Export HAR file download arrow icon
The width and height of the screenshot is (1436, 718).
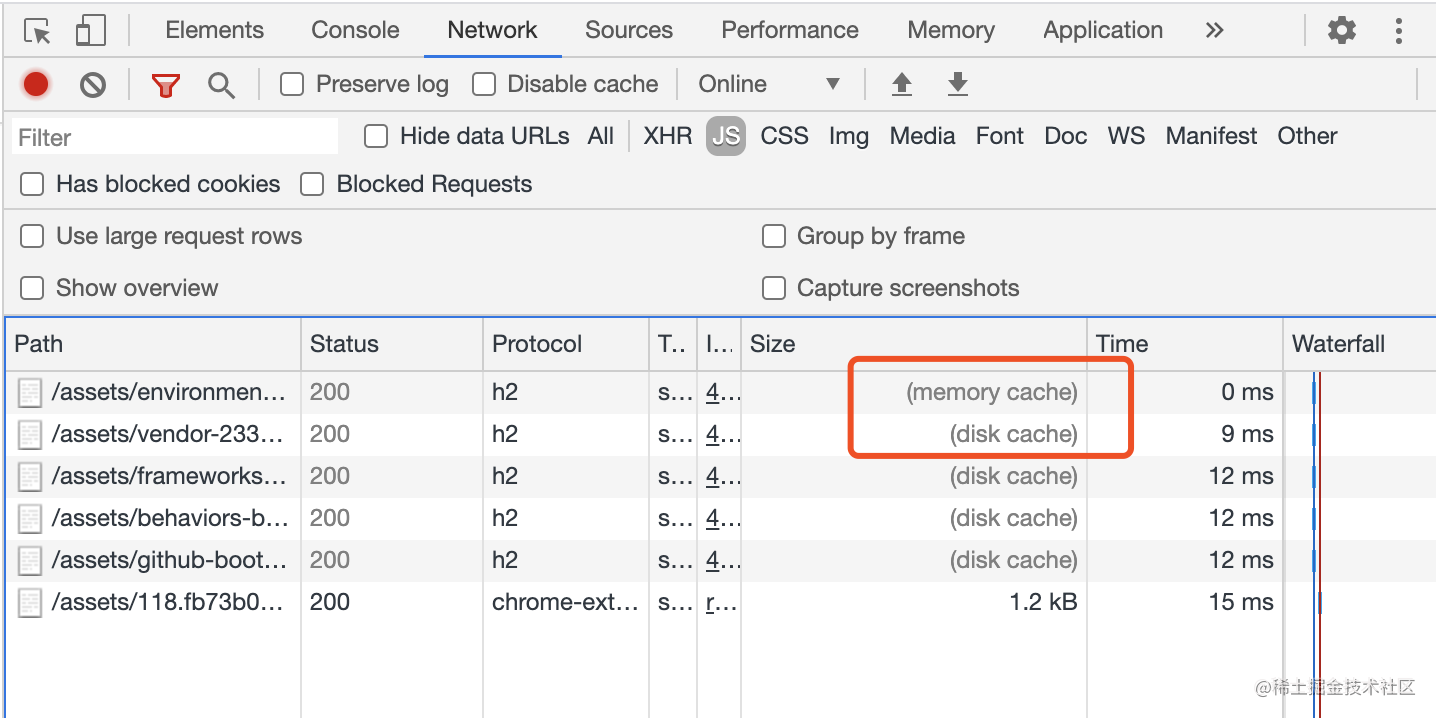958,84
